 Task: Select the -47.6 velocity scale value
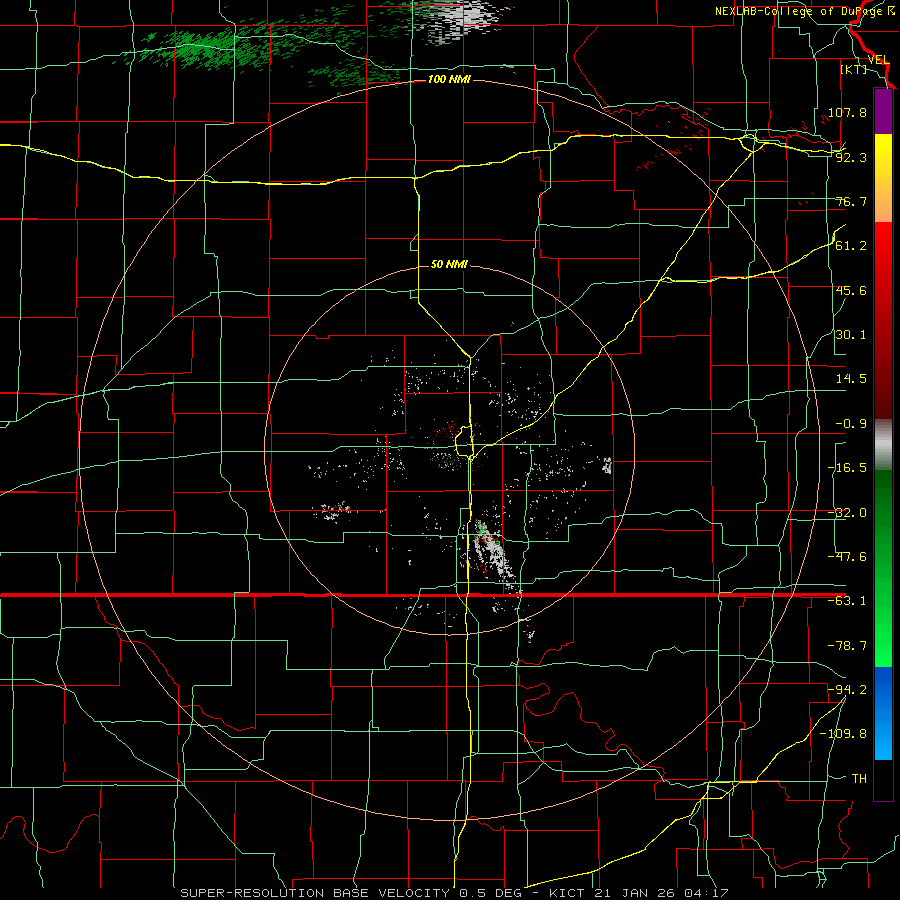tap(847, 557)
